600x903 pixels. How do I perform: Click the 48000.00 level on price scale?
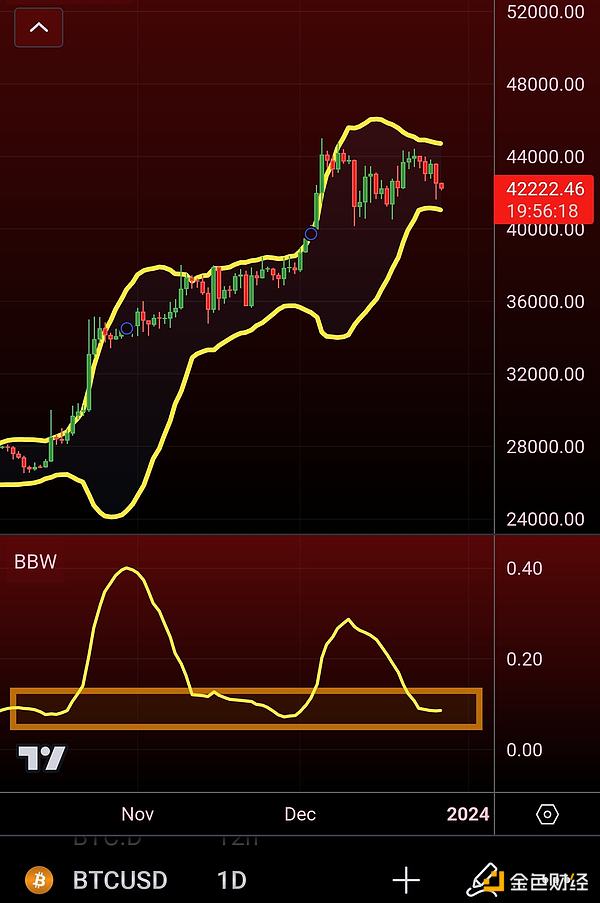[546, 84]
